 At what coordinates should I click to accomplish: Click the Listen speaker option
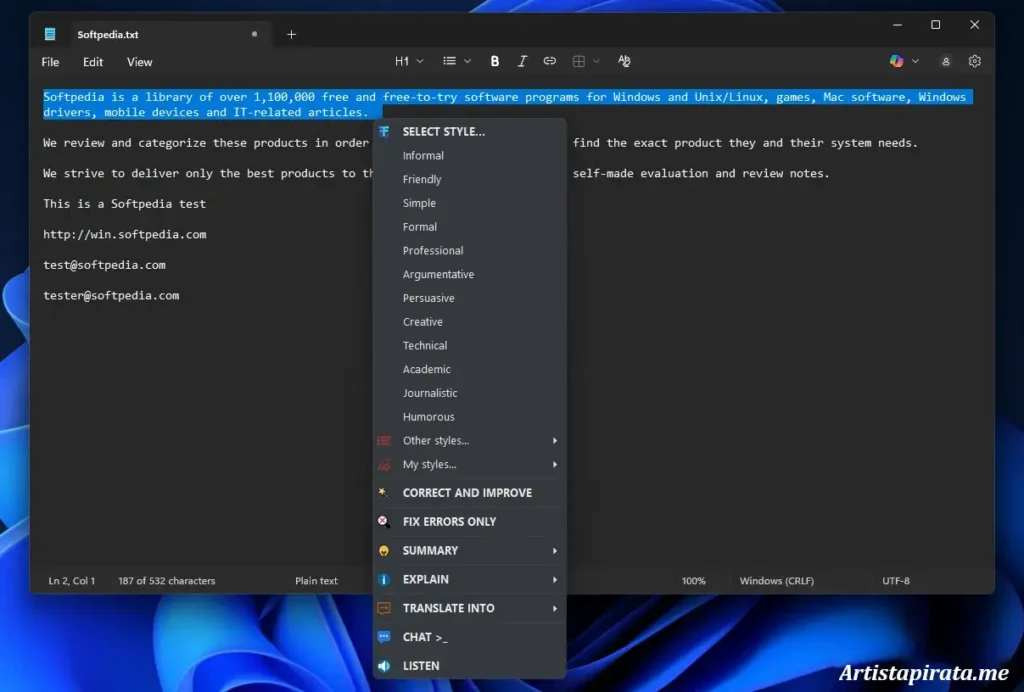(x=420, y=666)
